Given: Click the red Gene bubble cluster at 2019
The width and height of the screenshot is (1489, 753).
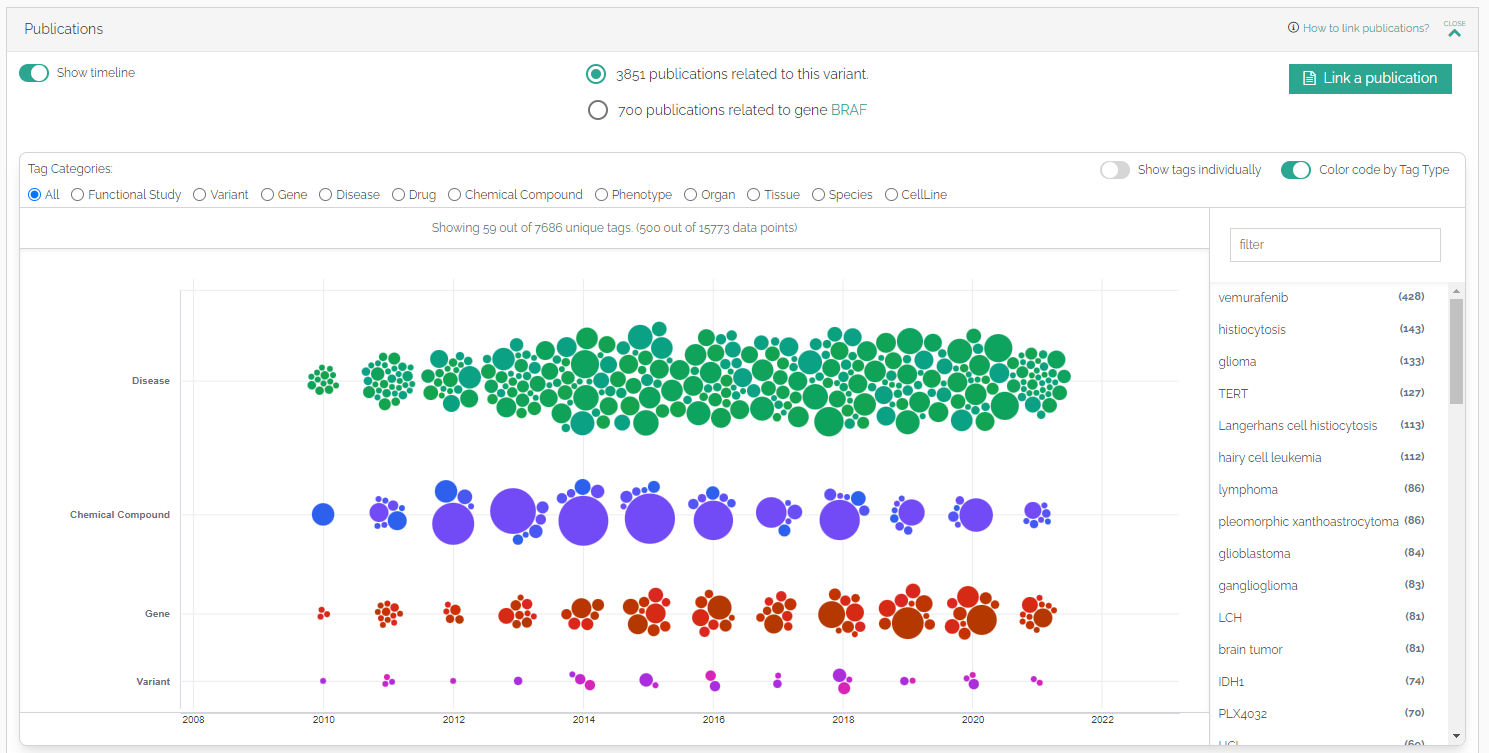Looking at the screenshot, I should click(x=907, y=612).
